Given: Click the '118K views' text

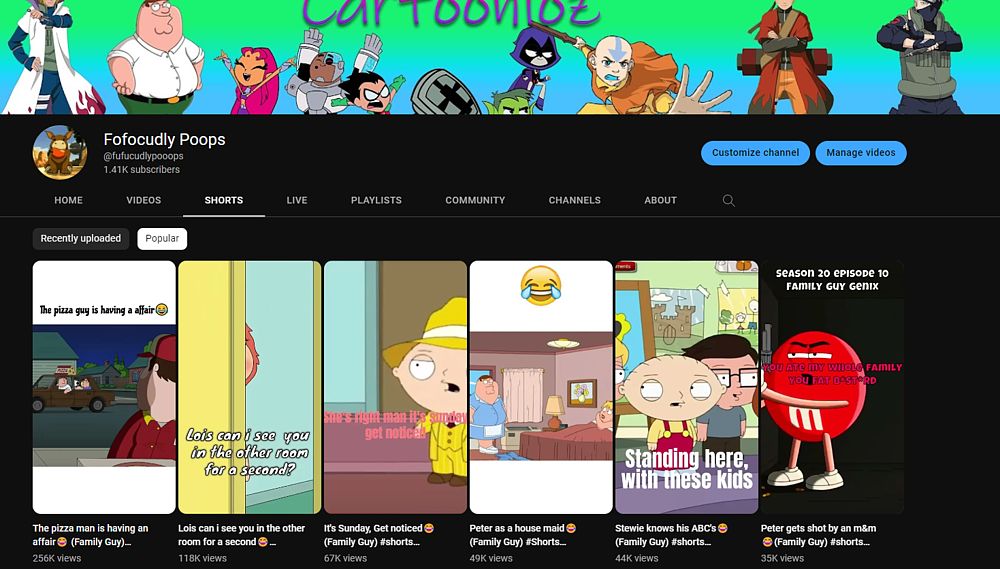Looking at the screenshot, I should click(x=202, y=558).
